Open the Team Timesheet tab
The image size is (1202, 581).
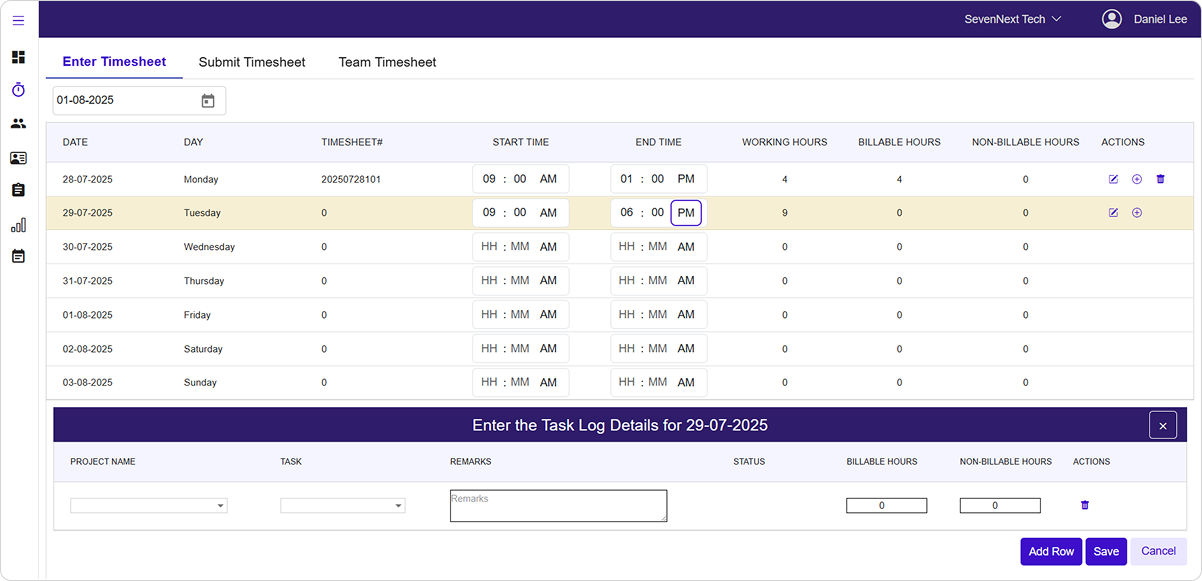tap(387, 62)
